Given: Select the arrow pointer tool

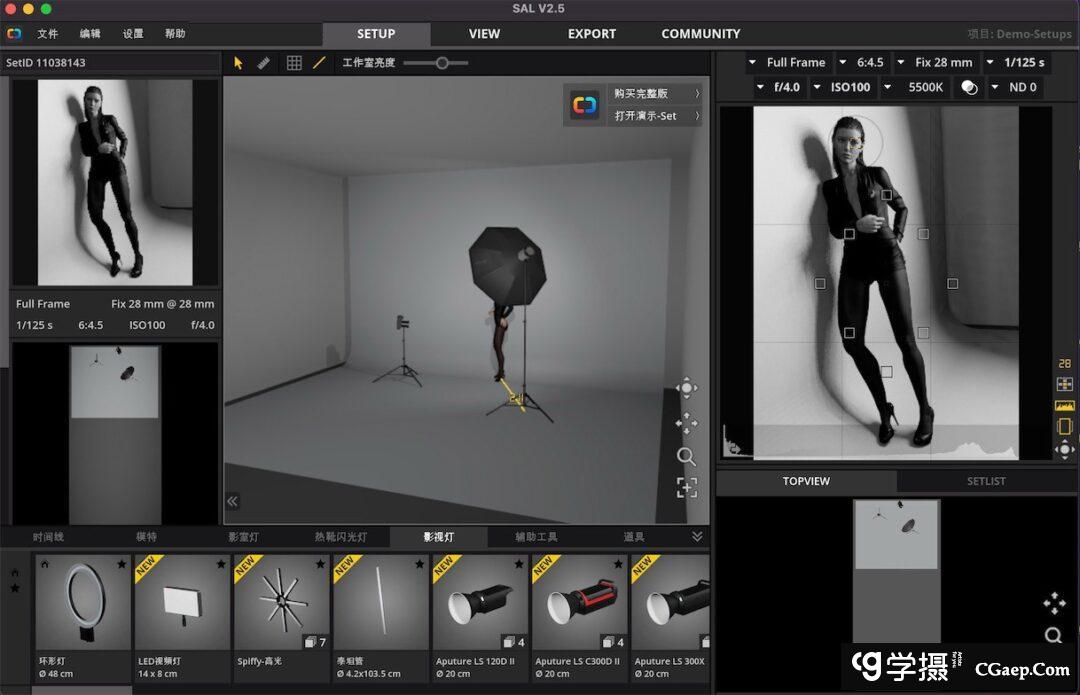Looking at the screenshot, I should click(238, 62).
